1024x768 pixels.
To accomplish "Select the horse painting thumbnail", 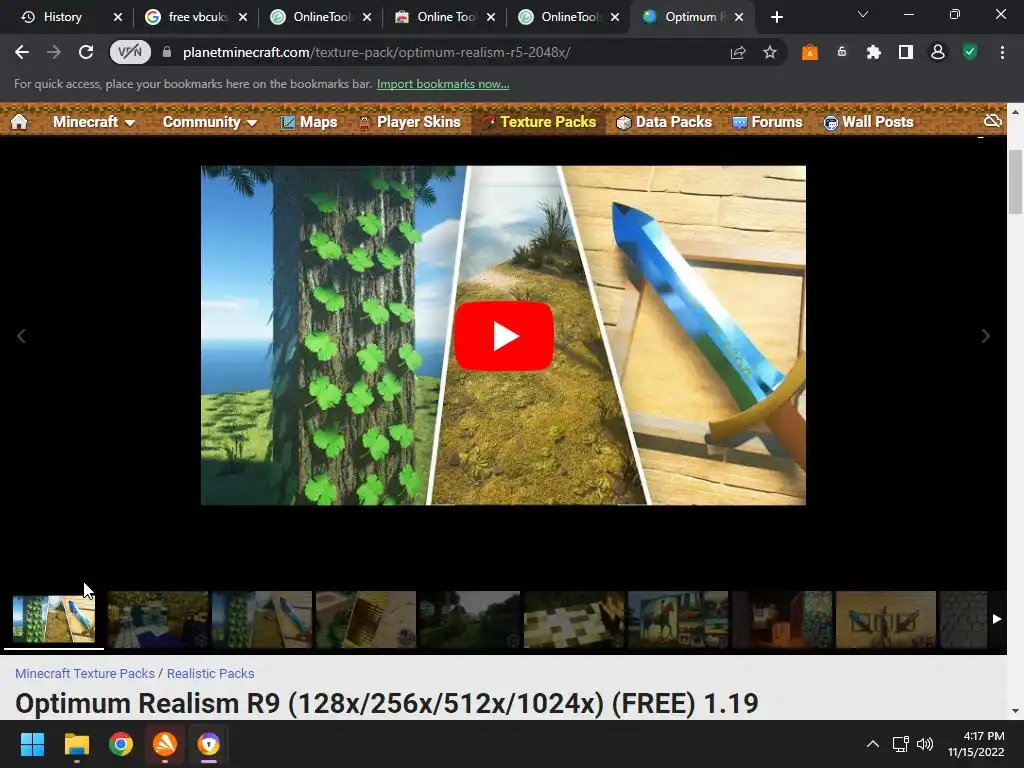I will click(x=678, y=619).
